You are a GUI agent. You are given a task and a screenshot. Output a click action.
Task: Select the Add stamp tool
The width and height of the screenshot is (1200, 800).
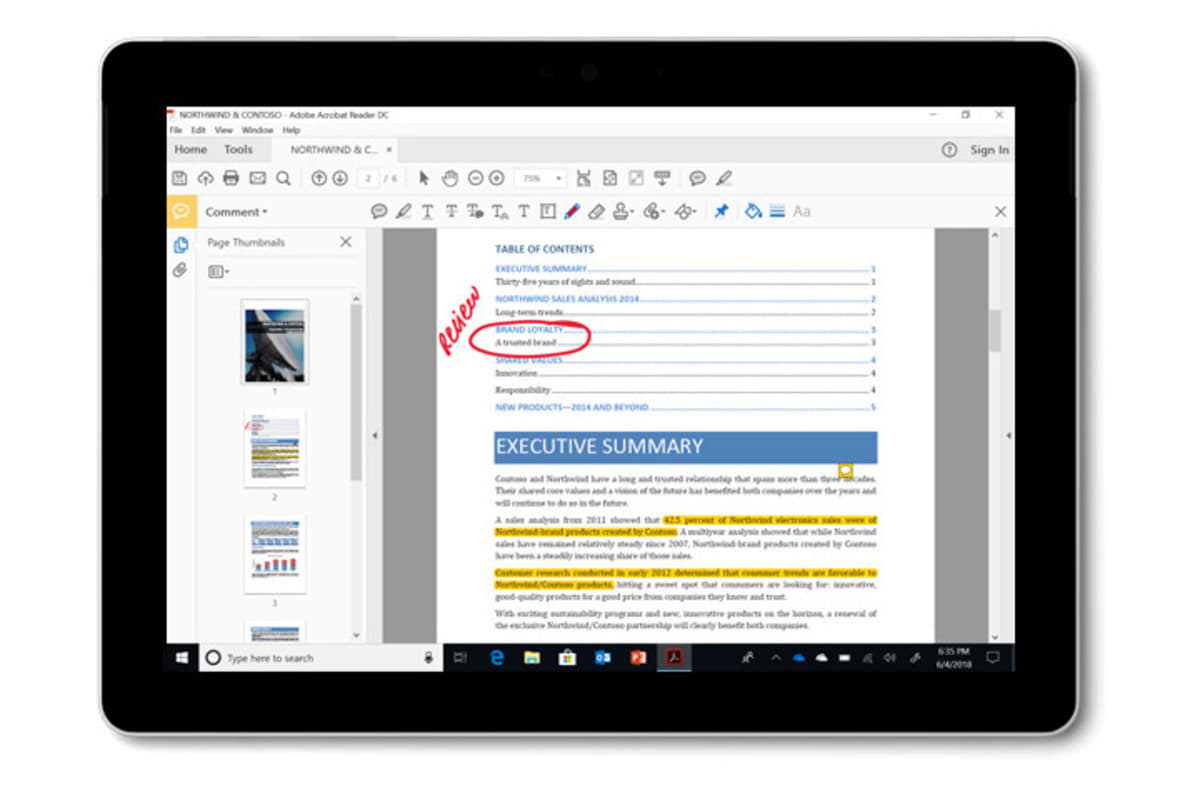pyautogui.click(x=622, y=211)
